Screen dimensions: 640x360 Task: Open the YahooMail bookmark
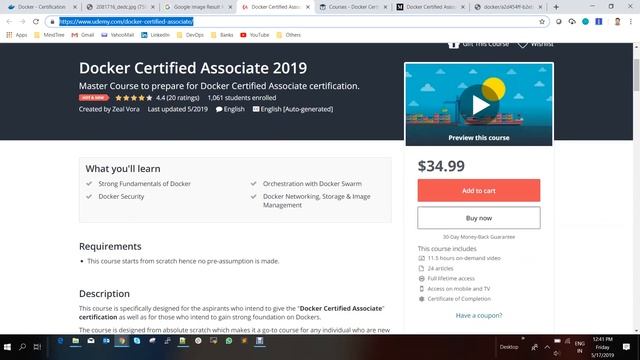[x=118, y=35]
